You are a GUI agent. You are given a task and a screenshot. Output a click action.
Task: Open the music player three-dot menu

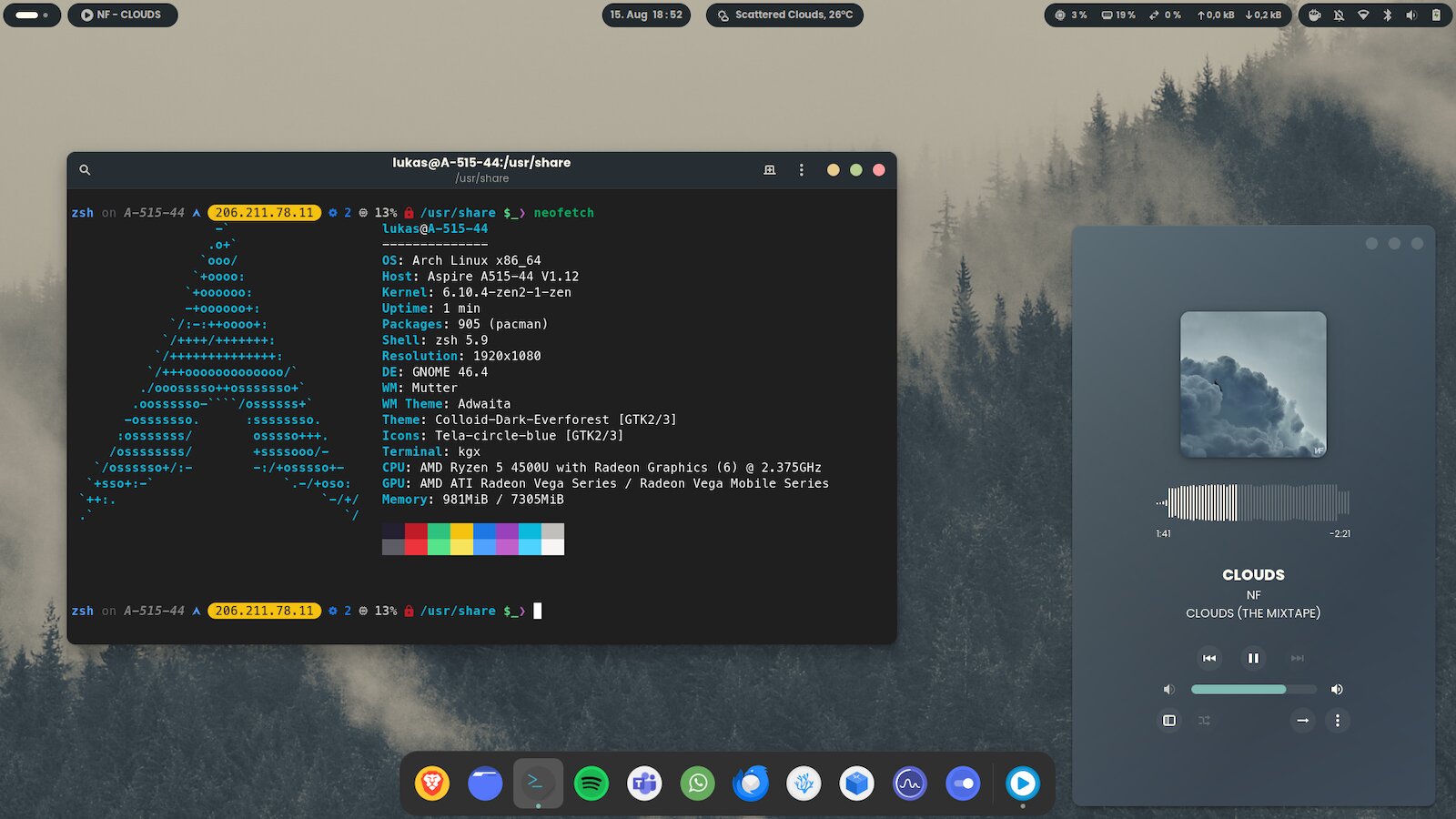point(1339,720)
